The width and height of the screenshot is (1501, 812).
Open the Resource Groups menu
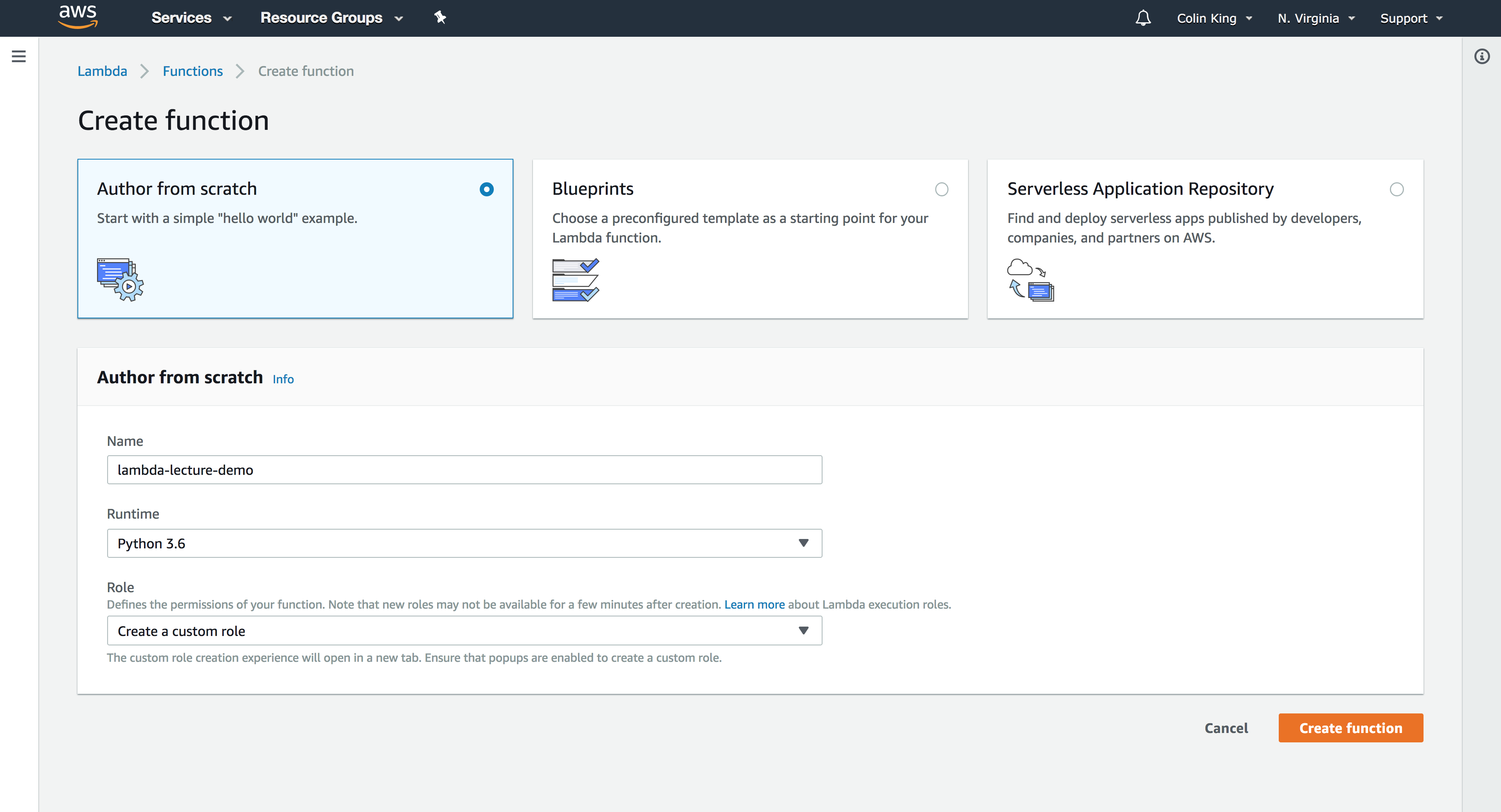(x=331, y=18)
